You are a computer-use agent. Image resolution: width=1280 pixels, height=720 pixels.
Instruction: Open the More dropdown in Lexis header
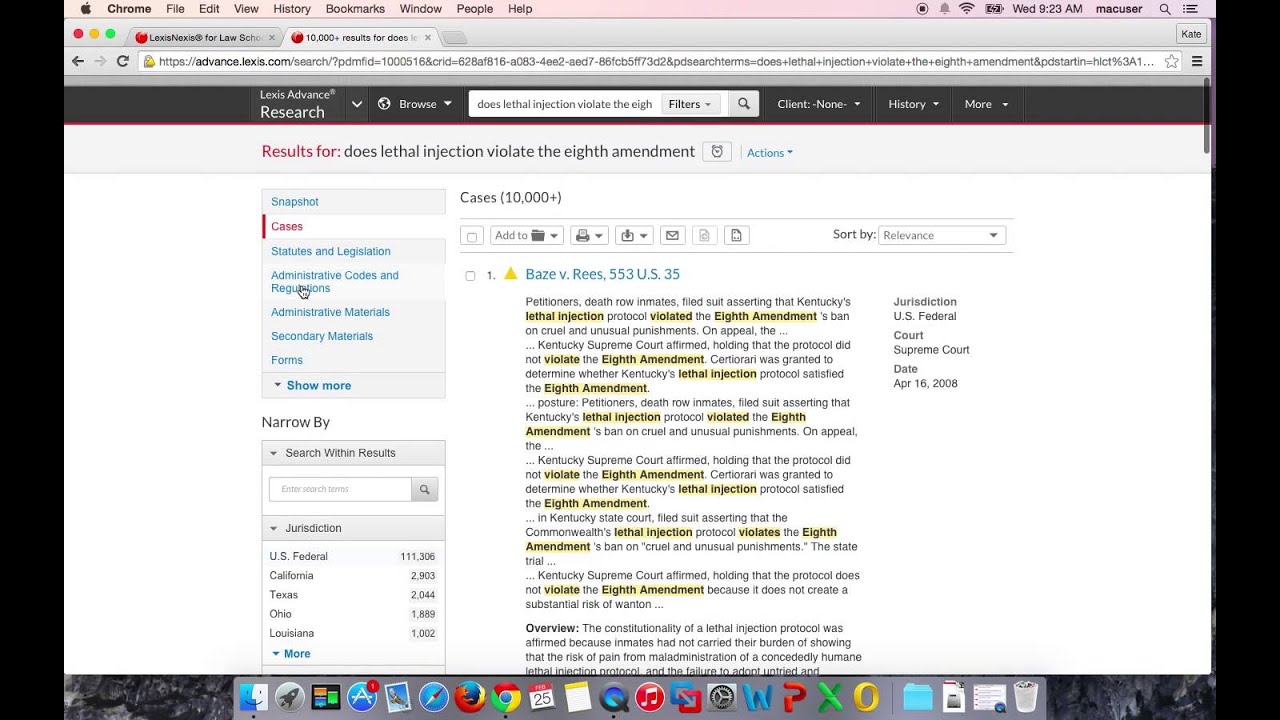click(986, 104)
